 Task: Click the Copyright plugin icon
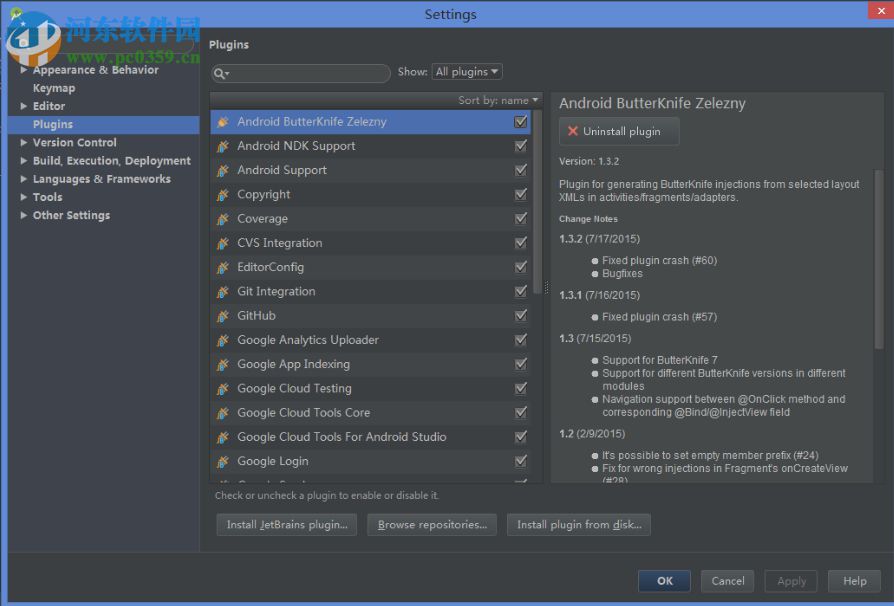(223, 195)
